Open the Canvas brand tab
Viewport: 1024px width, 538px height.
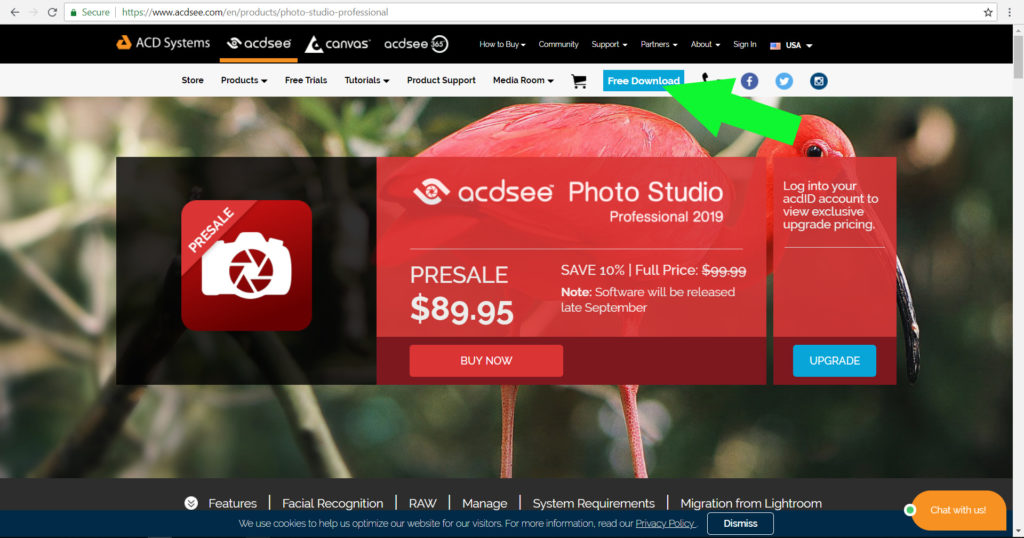coord(338,44)
